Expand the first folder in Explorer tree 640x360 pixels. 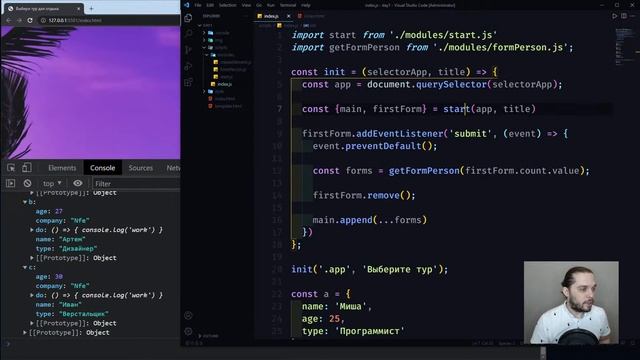[x=204, y=33]
